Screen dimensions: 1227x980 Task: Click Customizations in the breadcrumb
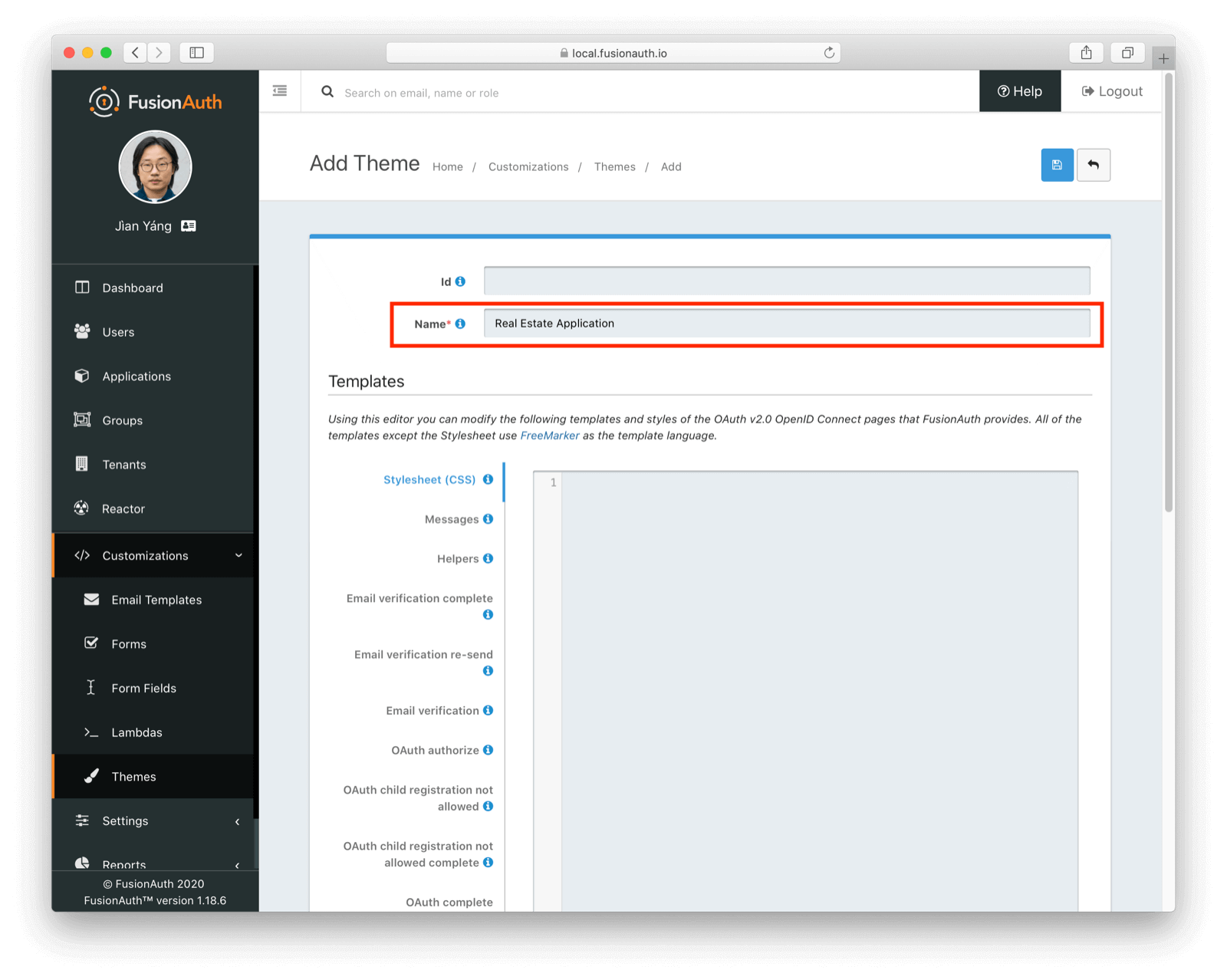pyautogui.click(x=528, y=166)
